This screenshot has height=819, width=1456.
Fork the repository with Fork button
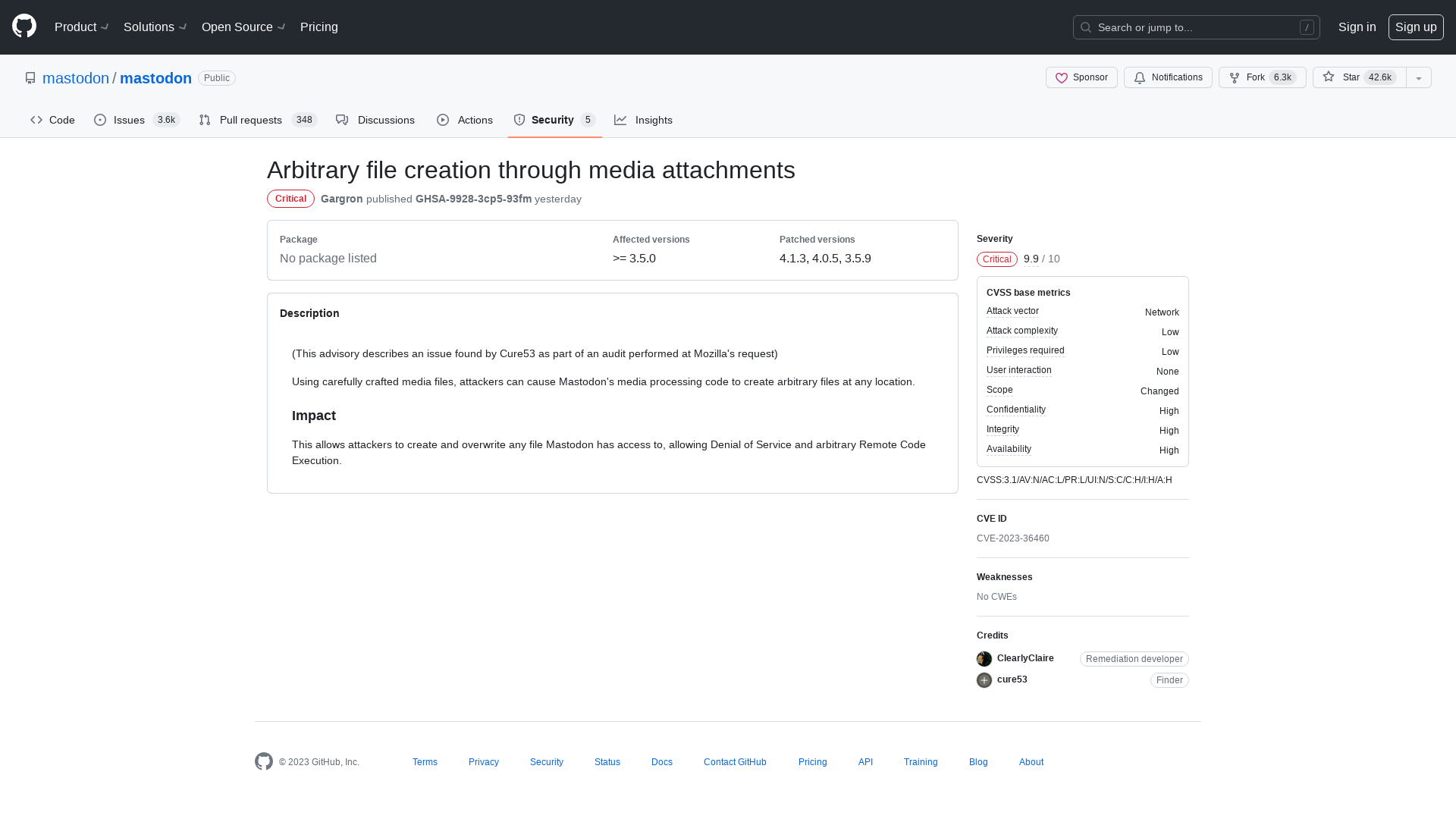click(1262, 77)
